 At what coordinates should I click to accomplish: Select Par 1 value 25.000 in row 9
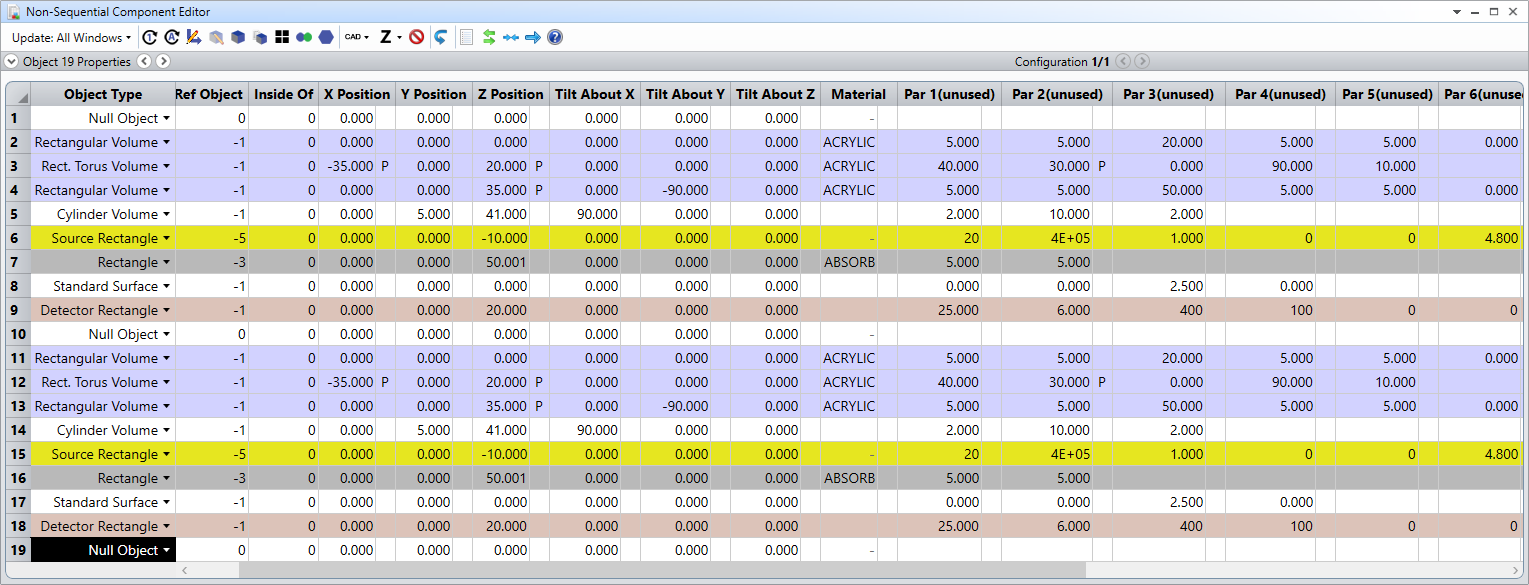point(940,310)
